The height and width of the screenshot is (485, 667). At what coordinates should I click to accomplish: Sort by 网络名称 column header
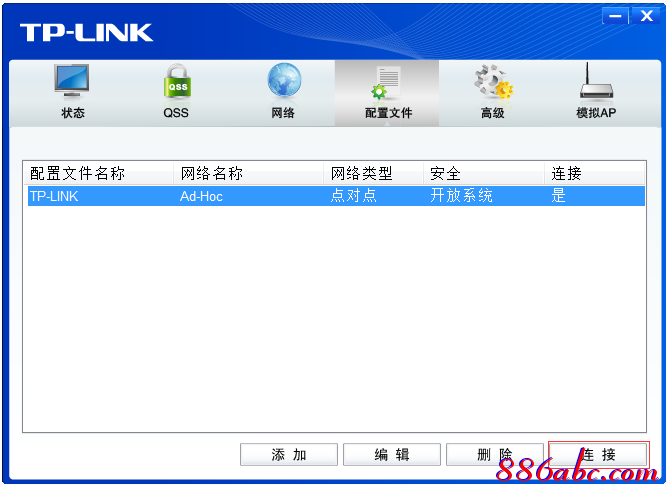248,173
